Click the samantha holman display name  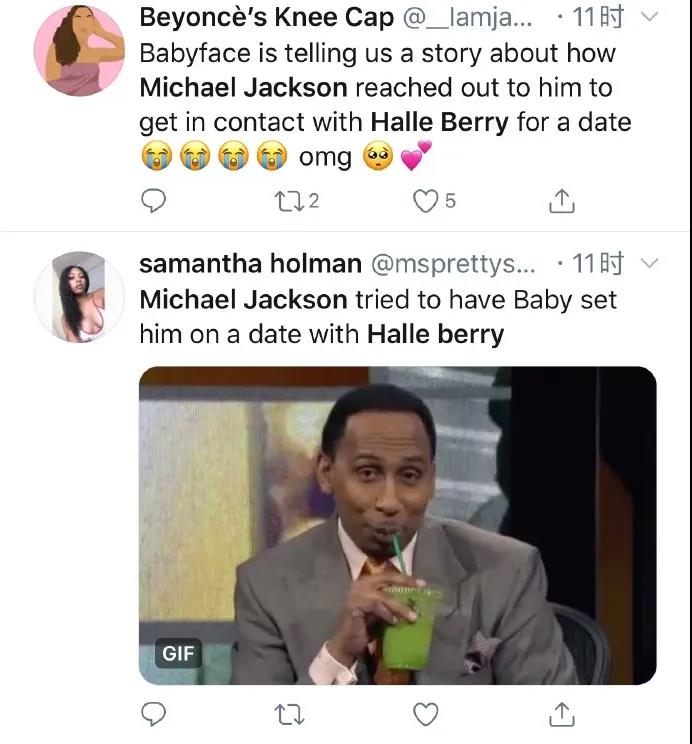[250, 264]
